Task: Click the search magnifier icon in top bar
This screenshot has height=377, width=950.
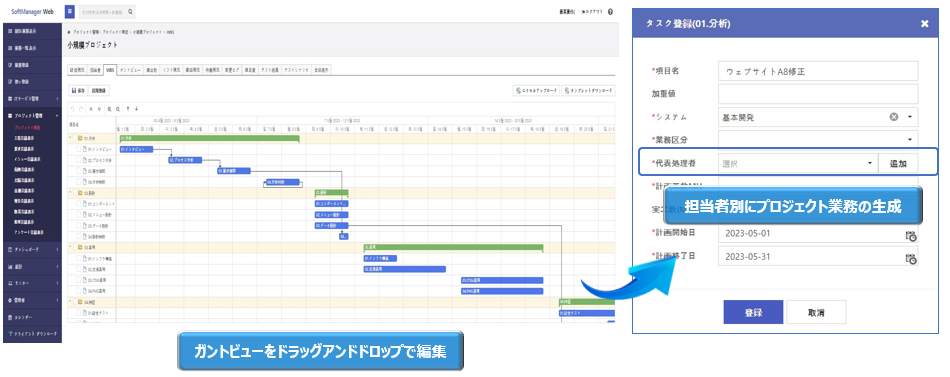Action: pos(131,12)
